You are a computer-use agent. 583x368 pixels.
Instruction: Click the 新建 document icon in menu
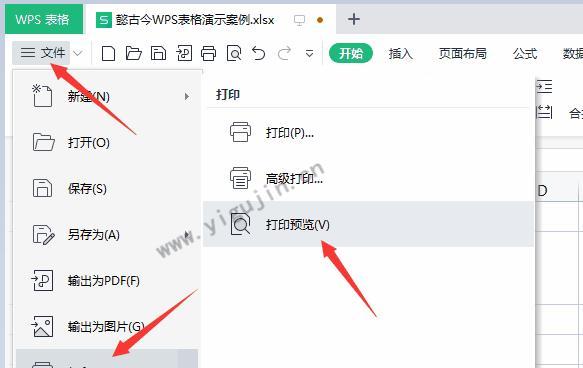point(42,96)
